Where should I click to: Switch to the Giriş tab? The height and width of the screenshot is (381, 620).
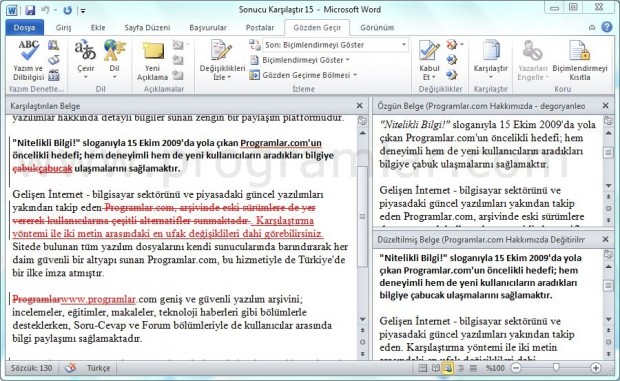63,28
